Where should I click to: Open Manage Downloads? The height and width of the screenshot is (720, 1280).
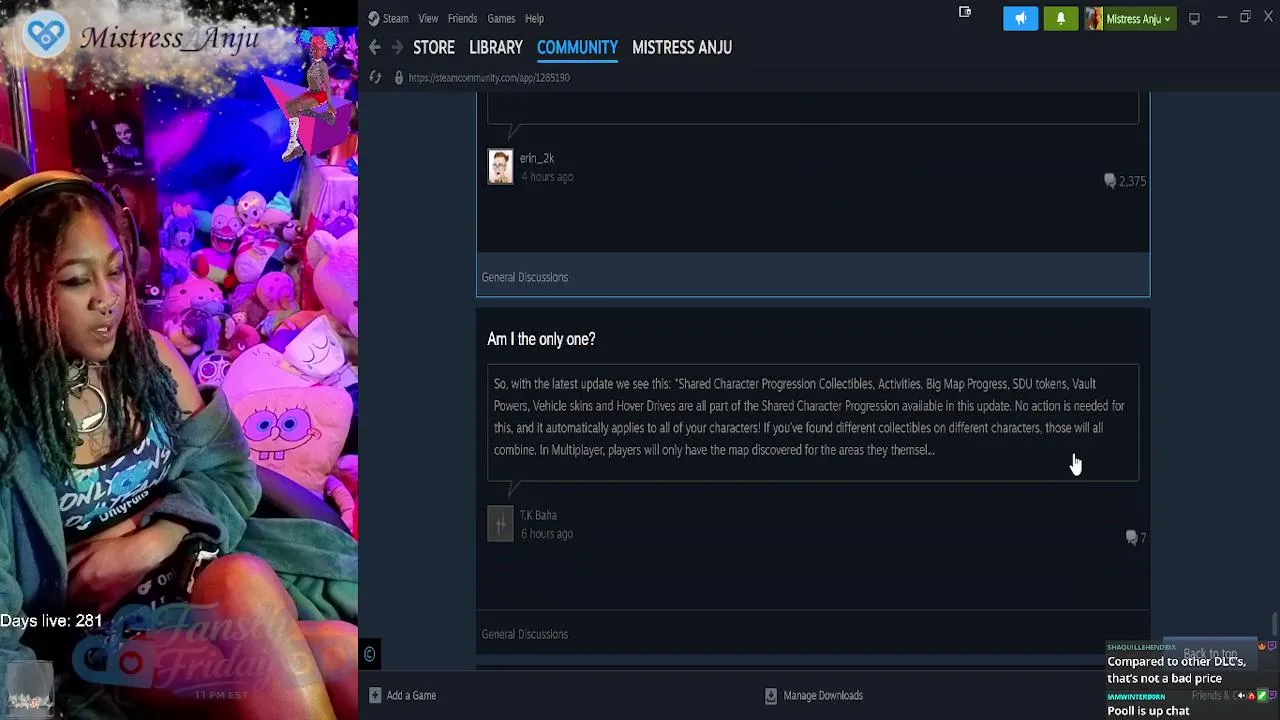coord(823,695)
